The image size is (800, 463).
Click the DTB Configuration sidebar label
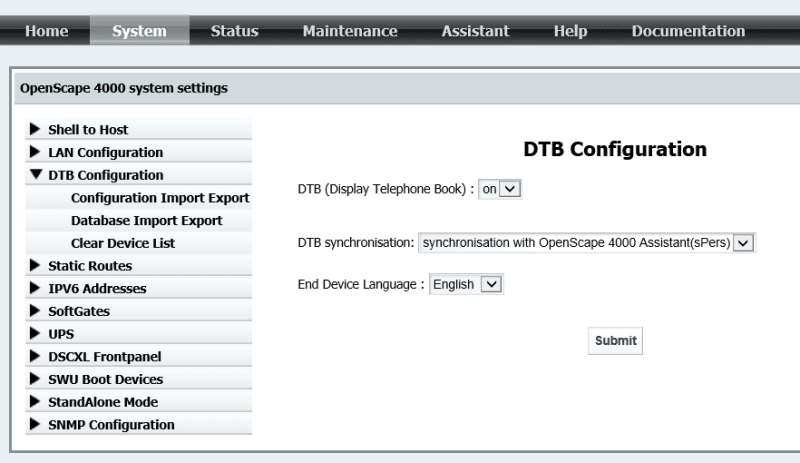tap(106, 175)
